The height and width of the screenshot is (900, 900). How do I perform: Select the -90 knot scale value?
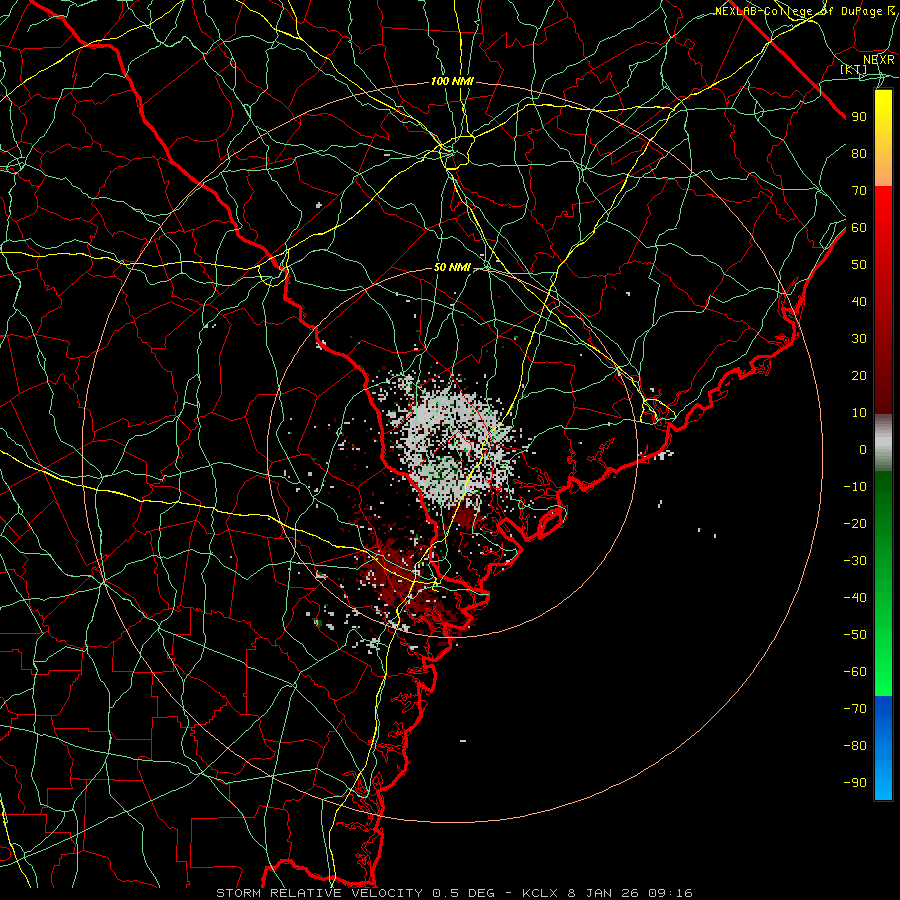(x=855, y=782)
